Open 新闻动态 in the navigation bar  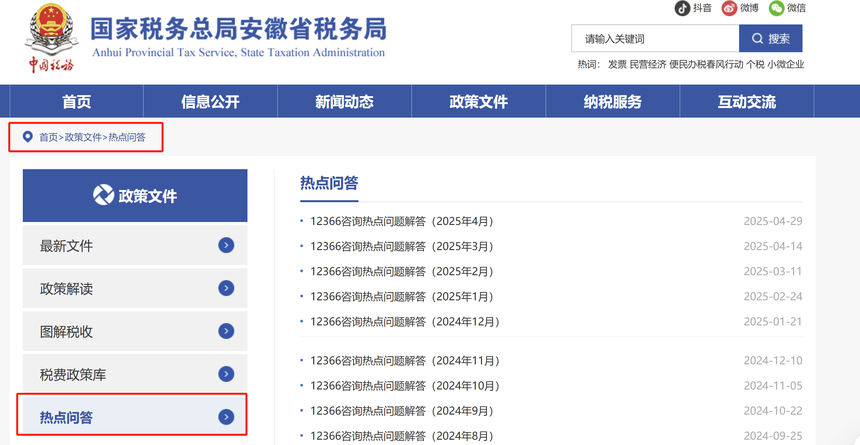pyautogui.click(x=344, y=102)
